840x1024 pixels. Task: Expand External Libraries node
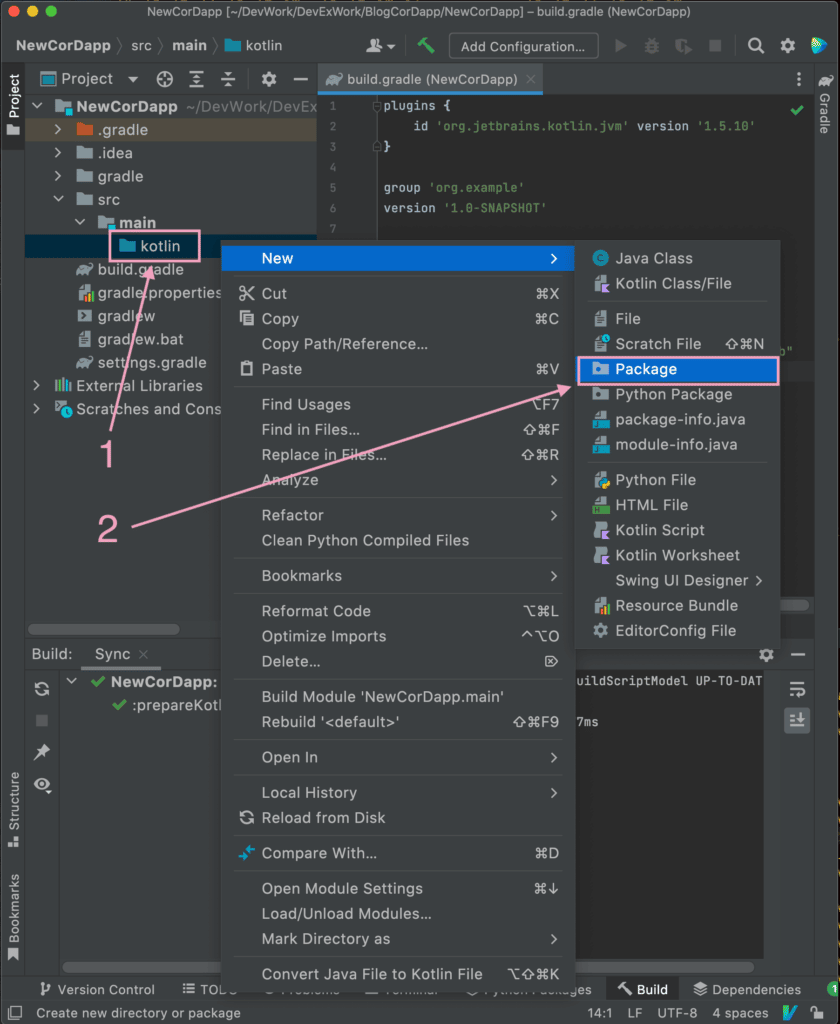(x=37, y=385)
